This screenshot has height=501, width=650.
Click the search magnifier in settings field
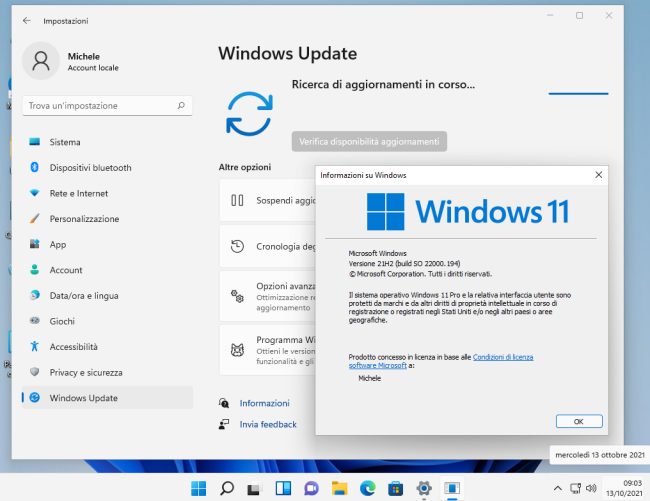click(181, 106)
